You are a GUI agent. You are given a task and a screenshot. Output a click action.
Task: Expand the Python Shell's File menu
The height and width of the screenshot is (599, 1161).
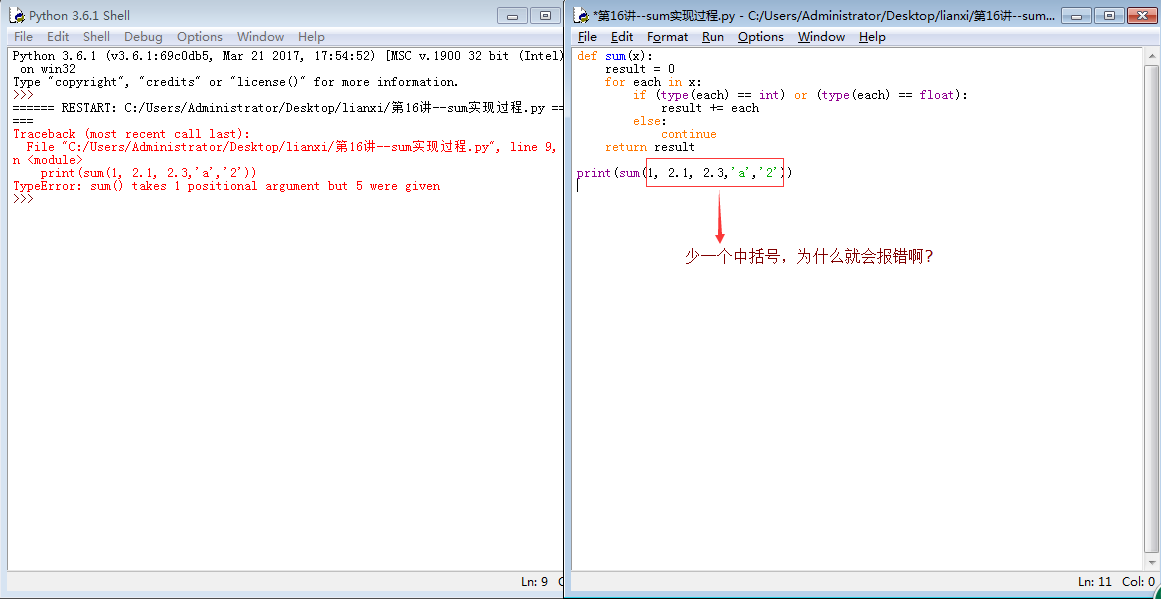pos(23,37)
